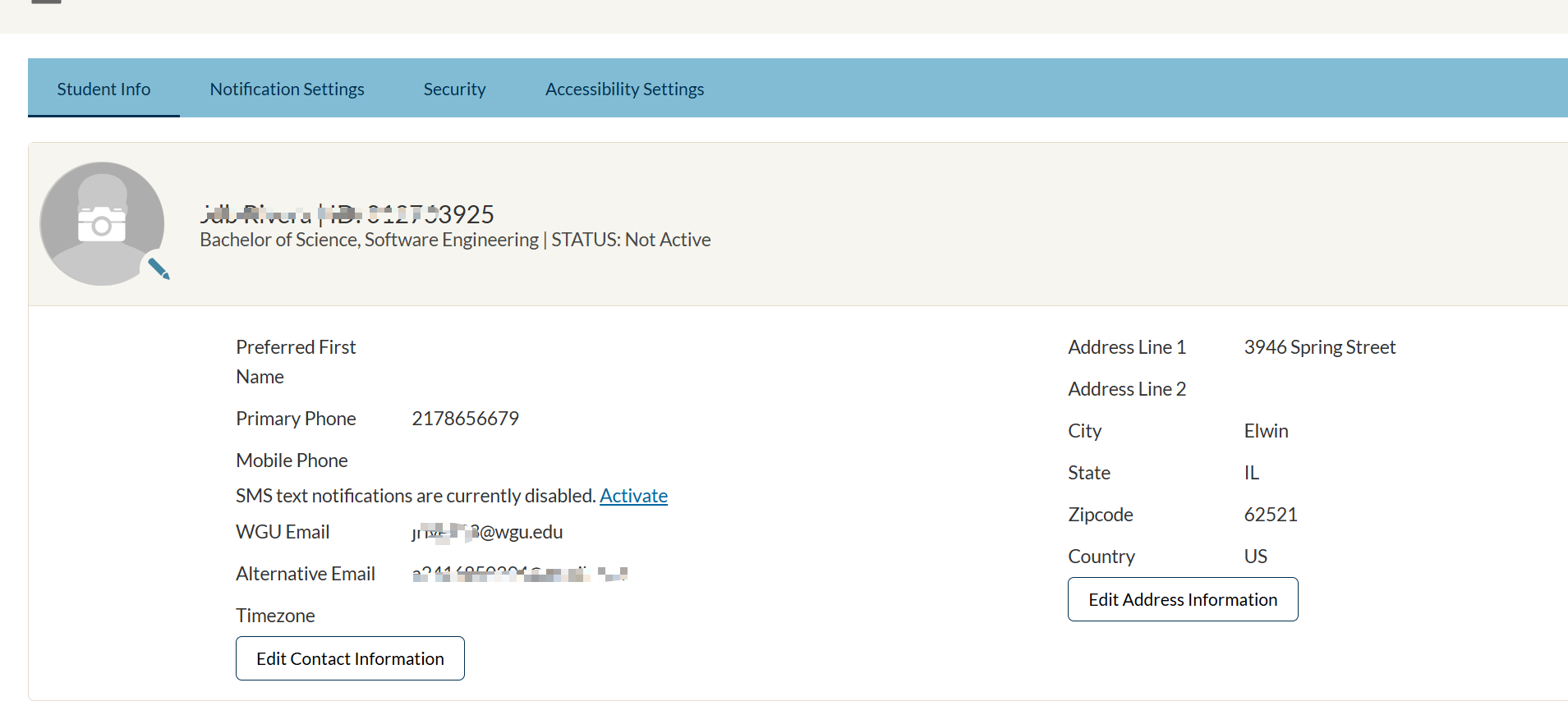This screenshot has height=724, width=1568.
Task: Click the state value IL
Action: (x=1251, y=473)
